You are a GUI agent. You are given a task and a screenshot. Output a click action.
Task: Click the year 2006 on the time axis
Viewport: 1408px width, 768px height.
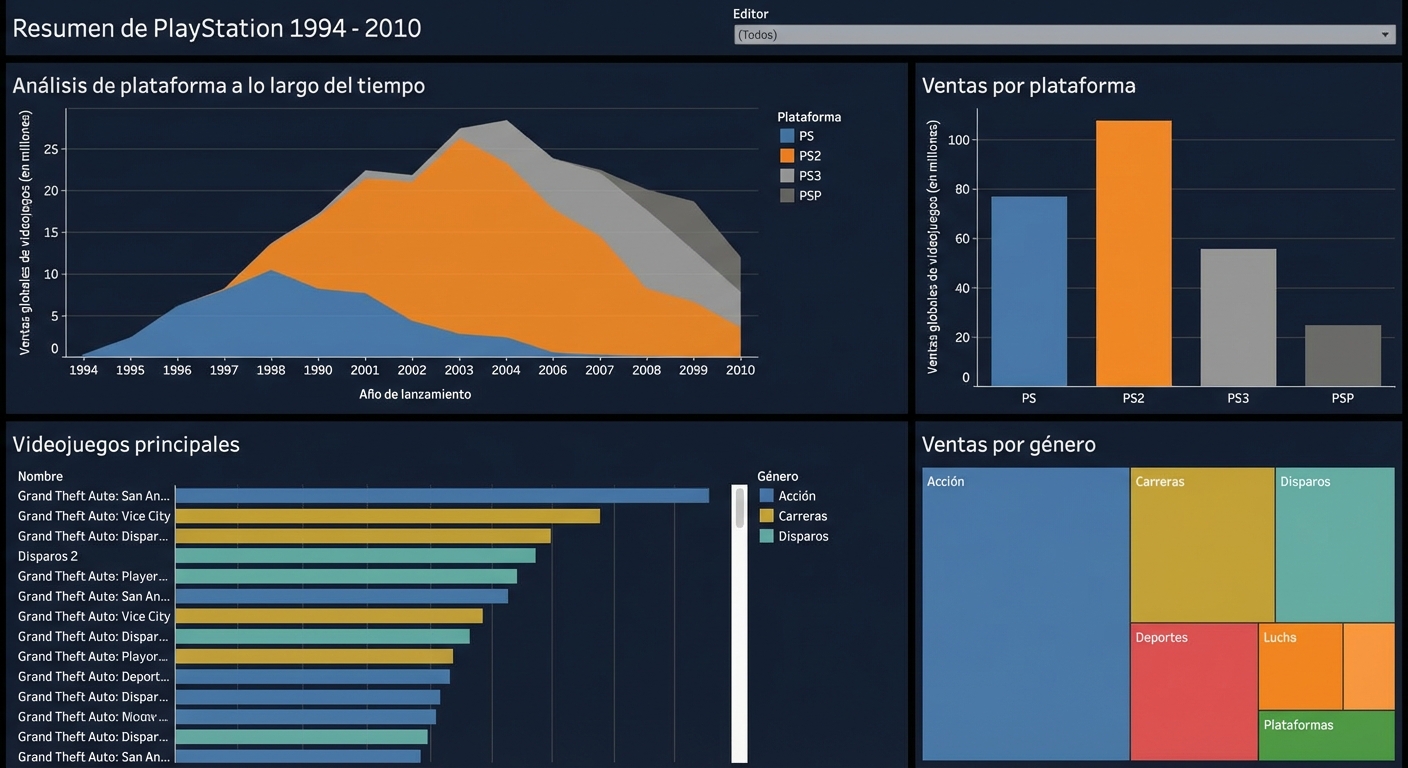pos(552,370)
